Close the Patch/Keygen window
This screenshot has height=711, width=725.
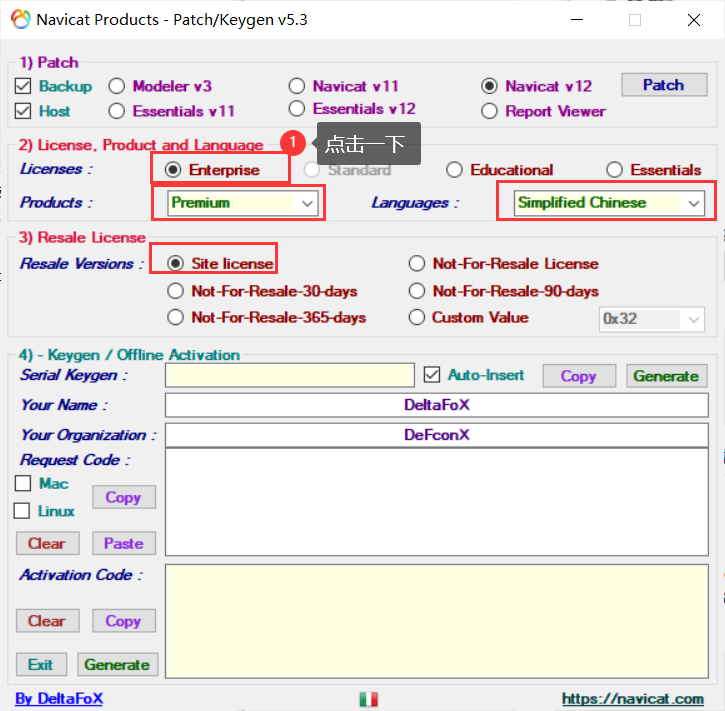pos(694,20)
